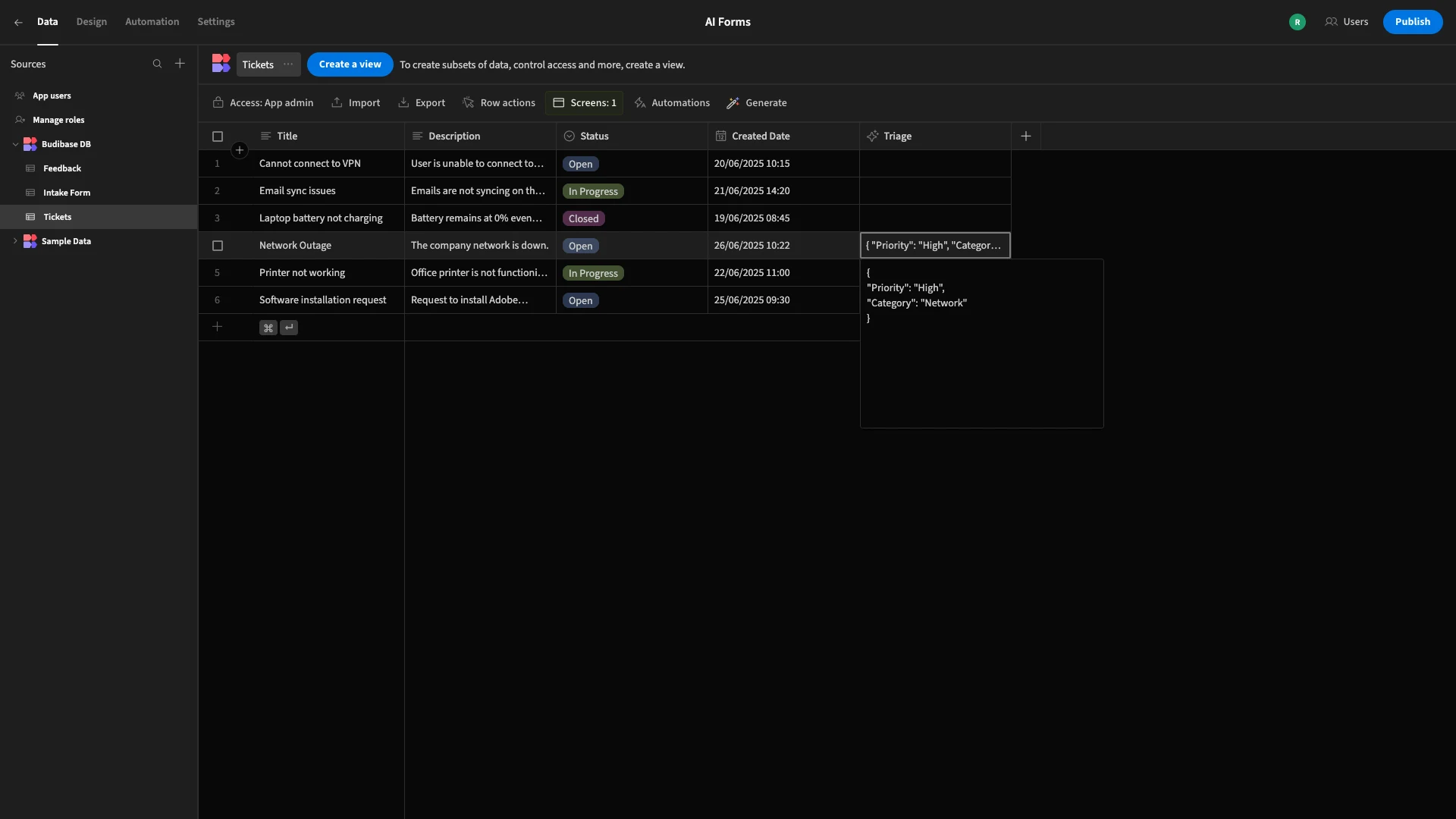This screenshot has width=1456, height=819.
Task: Open the Tickets table options ellipsis
Action: click(x=288, y=64)
